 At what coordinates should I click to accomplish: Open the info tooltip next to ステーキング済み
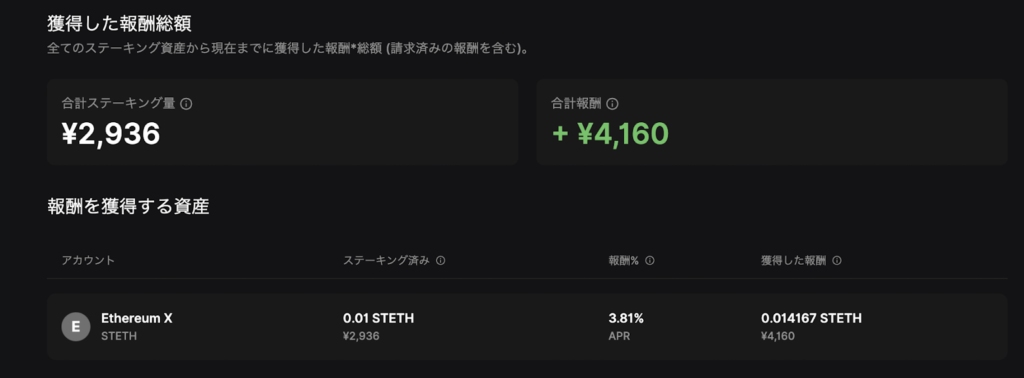point(441,260)
